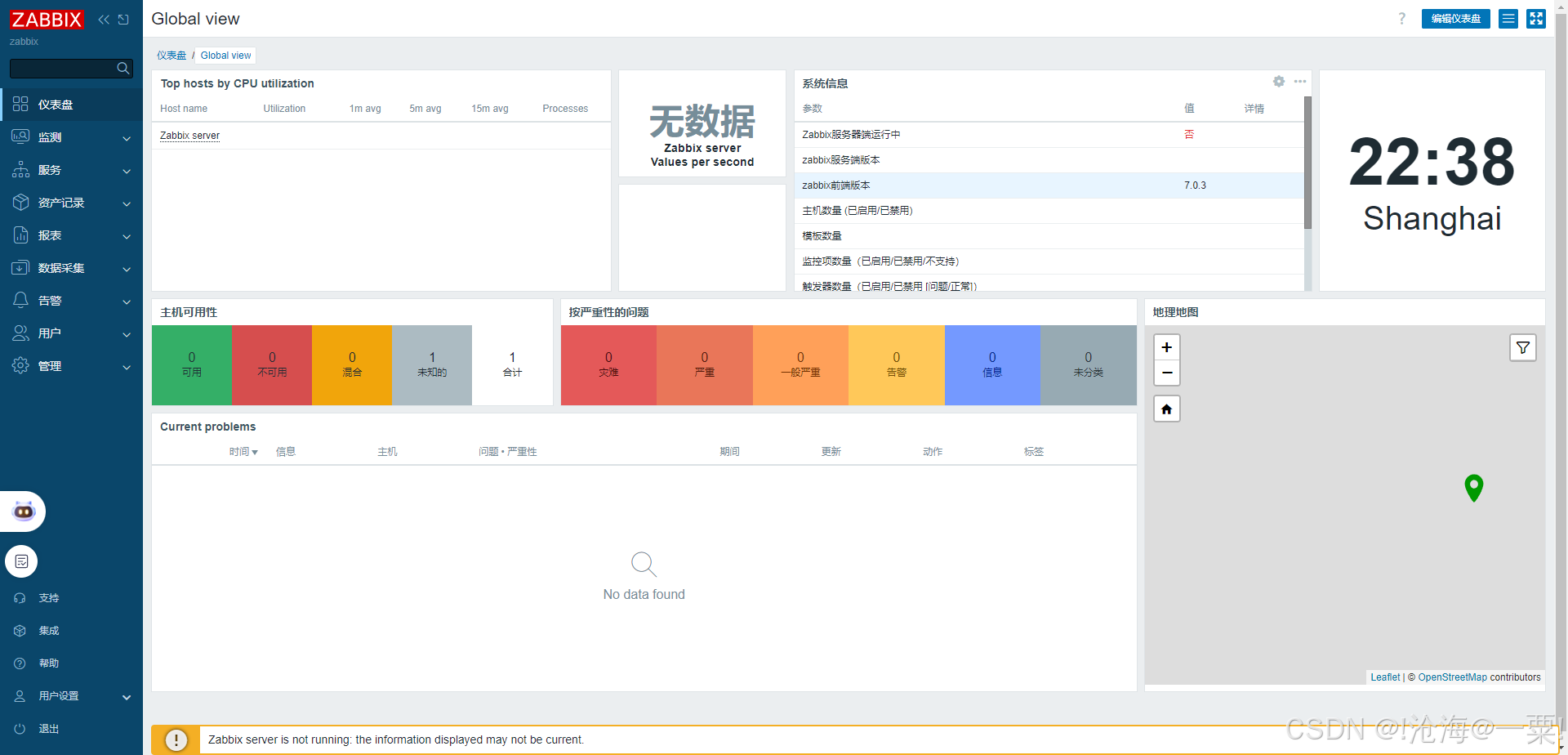Expand the 管理 menu chevron
1568x755 pixels.
pos(127,367)
